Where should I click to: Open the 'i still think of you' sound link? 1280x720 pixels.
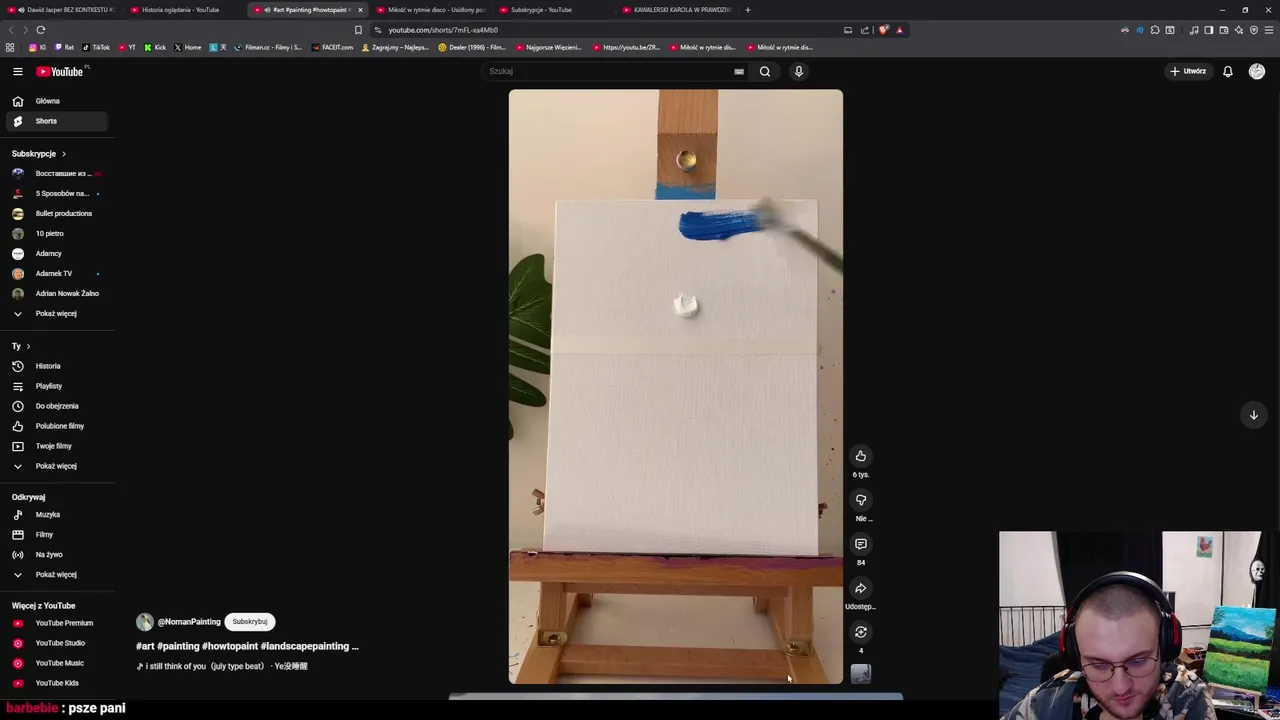(x=222, y=666)
